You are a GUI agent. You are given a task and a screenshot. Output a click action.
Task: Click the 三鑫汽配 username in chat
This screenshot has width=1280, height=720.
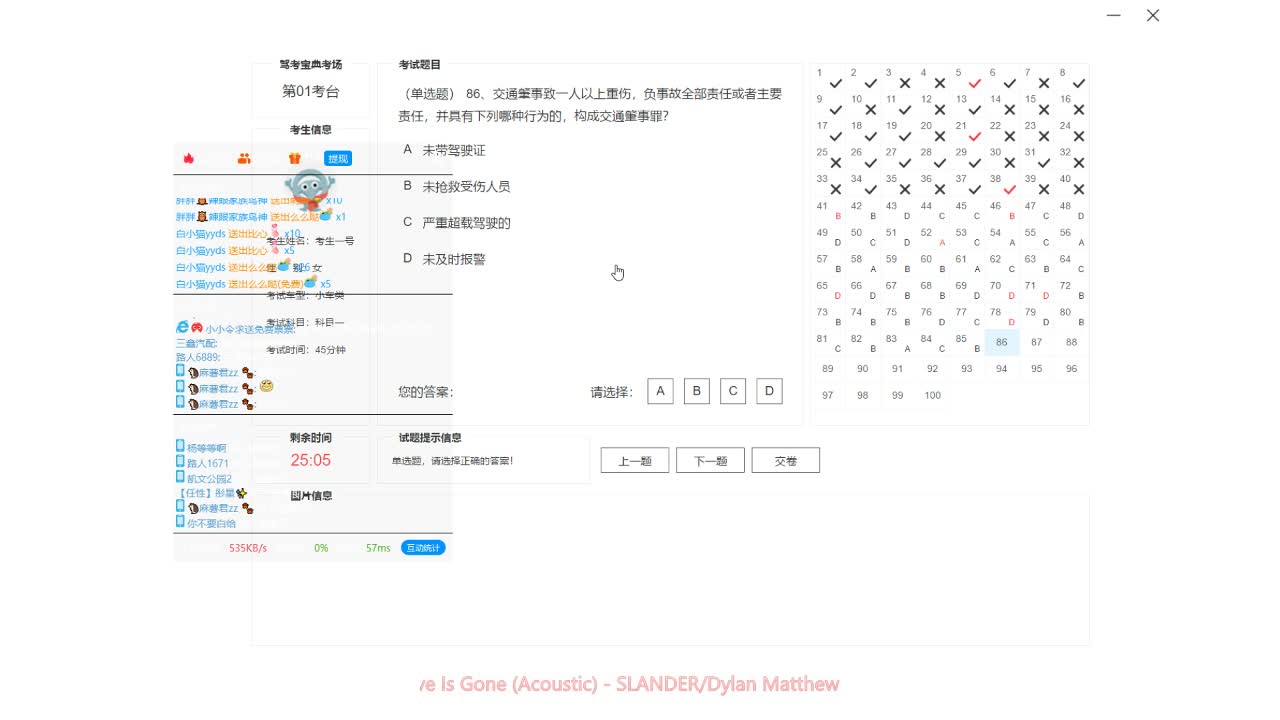(x=196, y=343)
